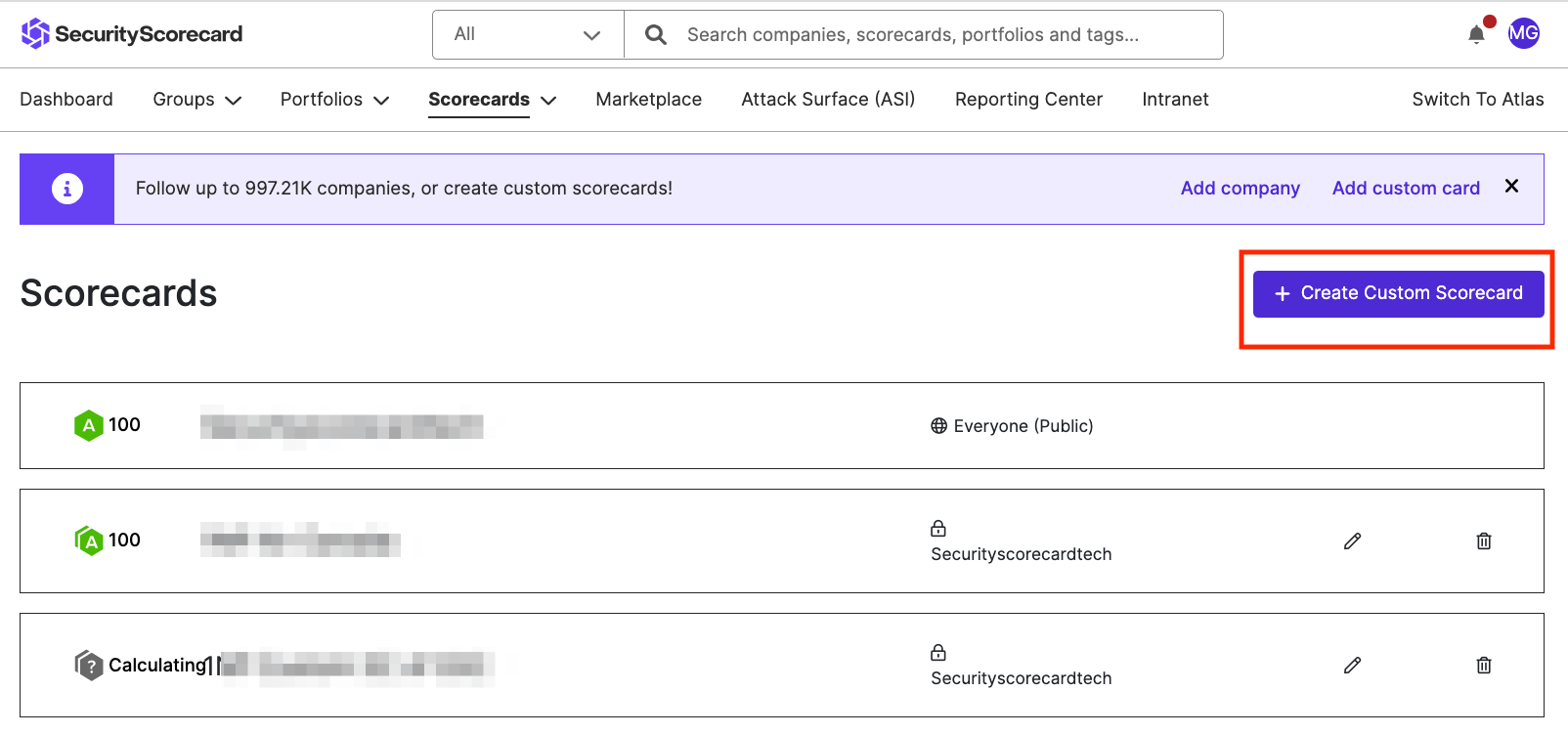Click the info icon in the banner
1568x735 pixels.
click(x=67, y=189)
